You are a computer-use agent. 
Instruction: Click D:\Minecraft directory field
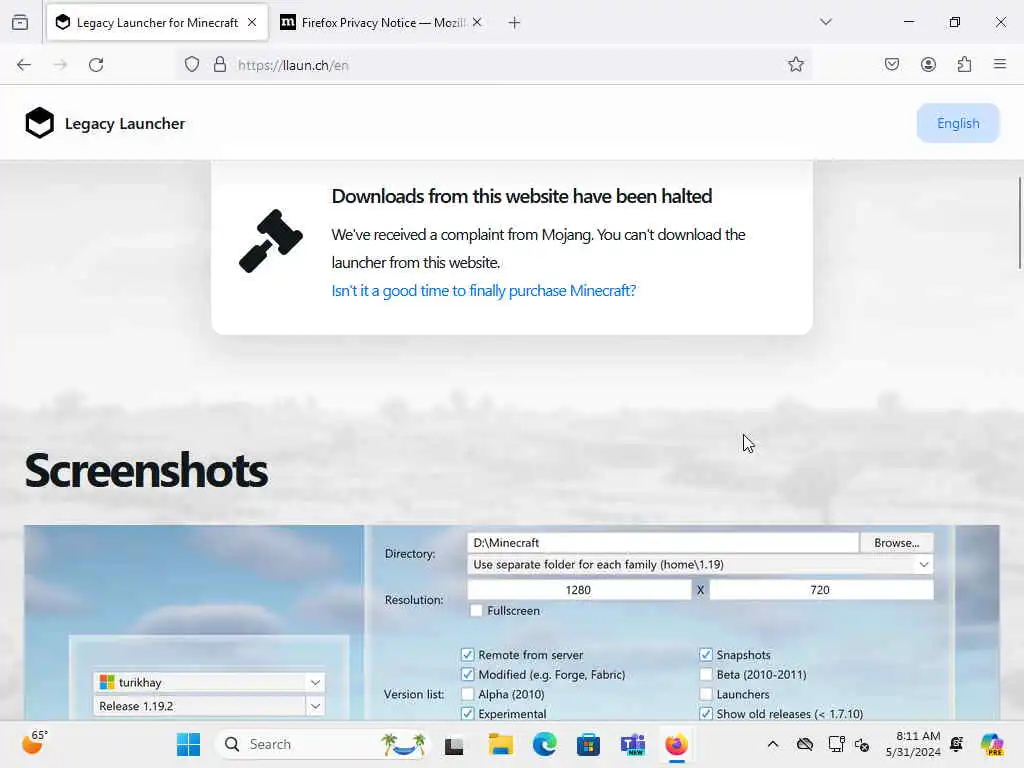click(x=662, y=543)
